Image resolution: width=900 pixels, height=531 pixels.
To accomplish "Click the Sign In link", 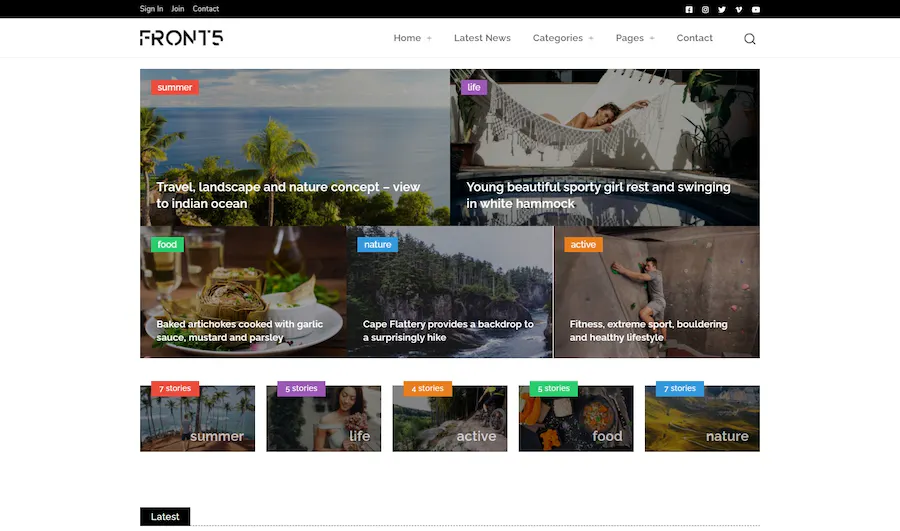I will pos(152,9).
